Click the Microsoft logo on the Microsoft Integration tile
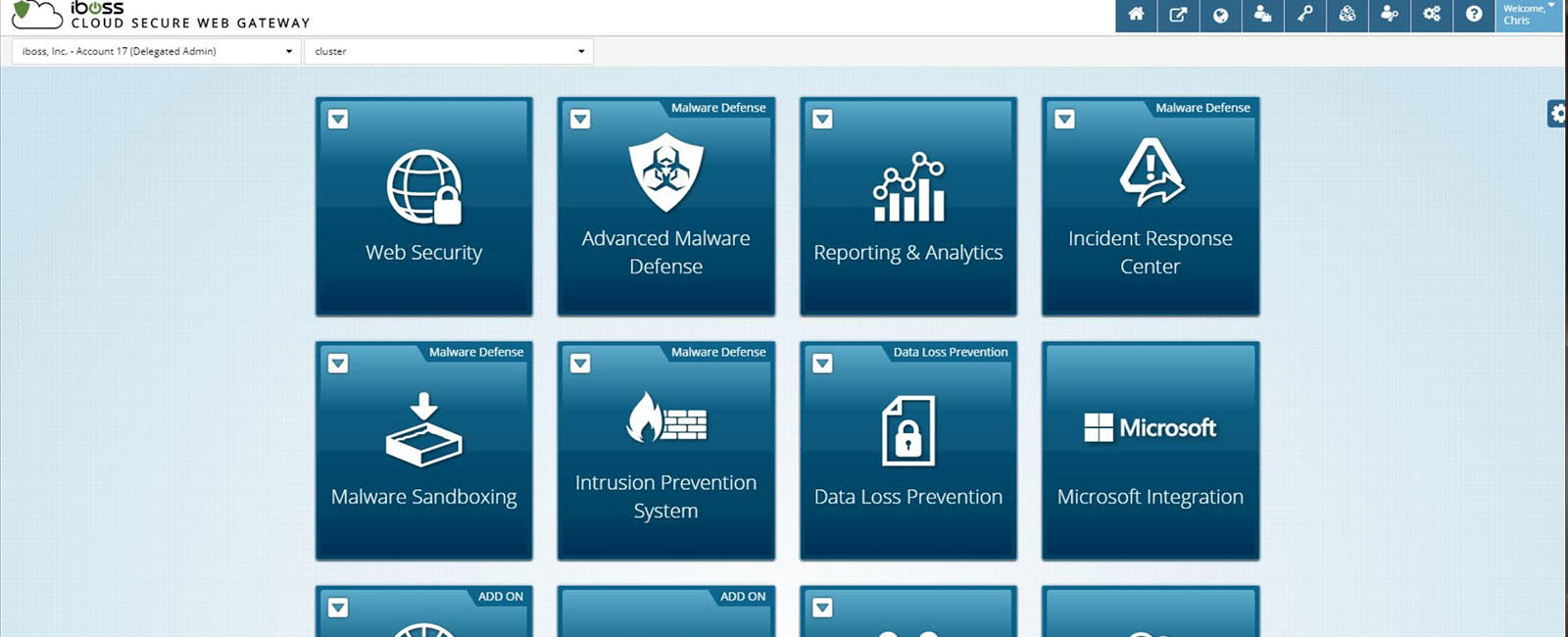 (1151, 428)
